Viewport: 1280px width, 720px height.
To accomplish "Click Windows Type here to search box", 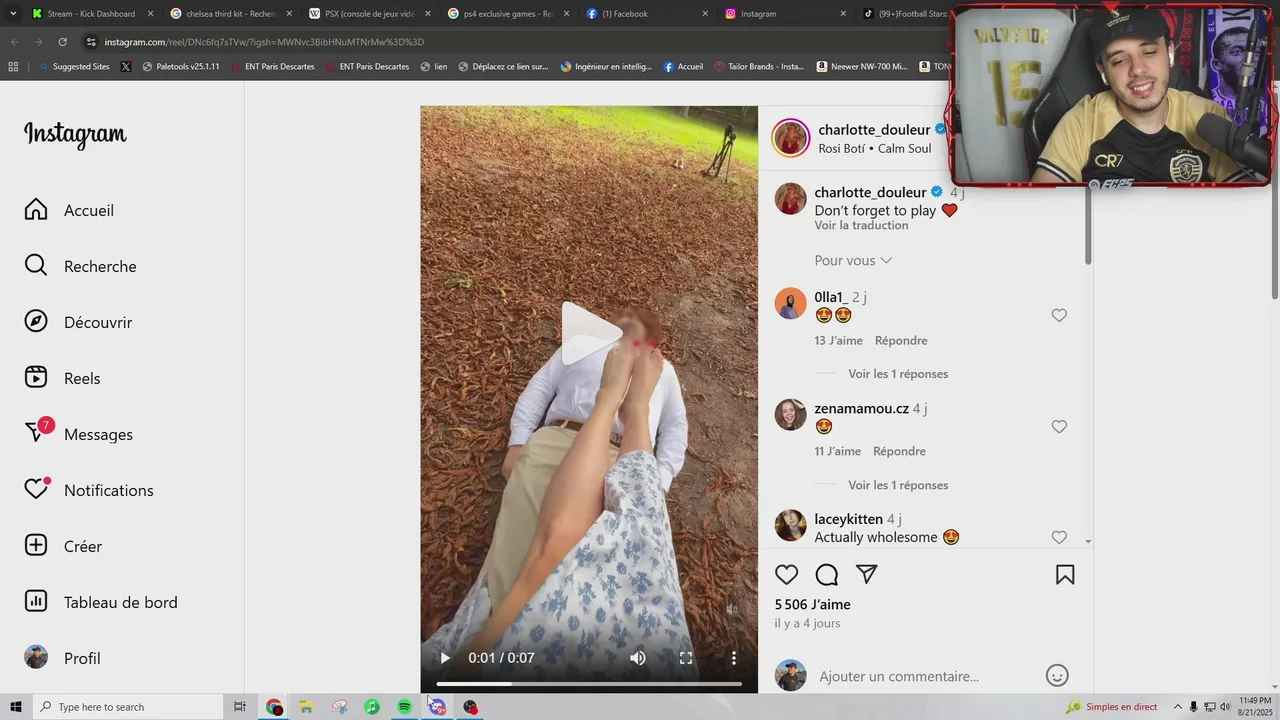I will (127, 707).
